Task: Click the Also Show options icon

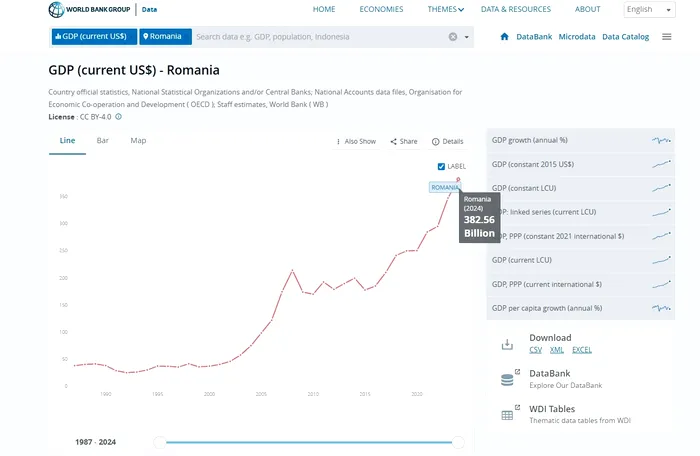Action: click(339, 142)
